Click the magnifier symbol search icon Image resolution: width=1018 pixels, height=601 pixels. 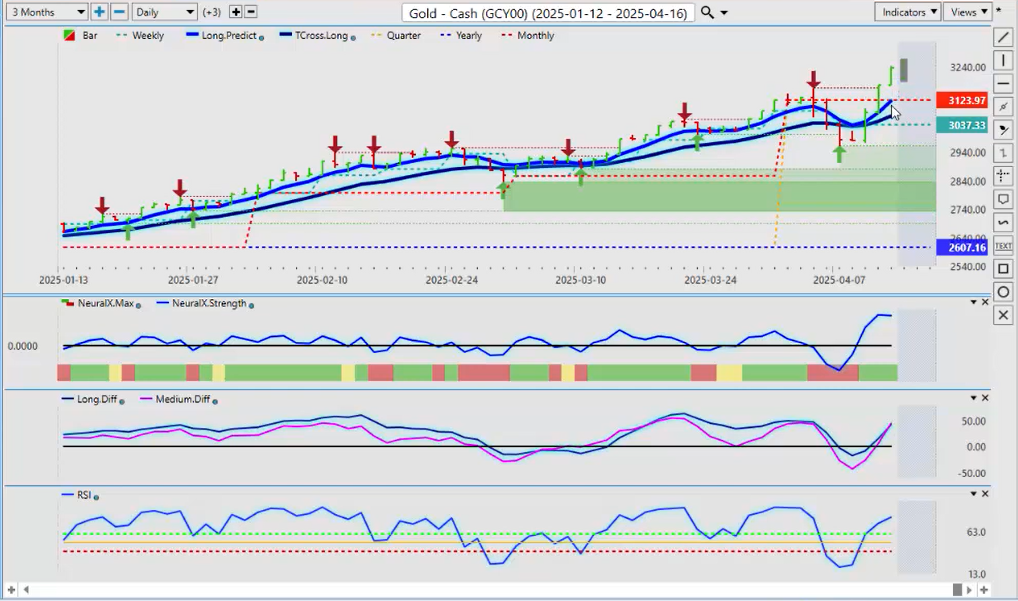[707, 12]
